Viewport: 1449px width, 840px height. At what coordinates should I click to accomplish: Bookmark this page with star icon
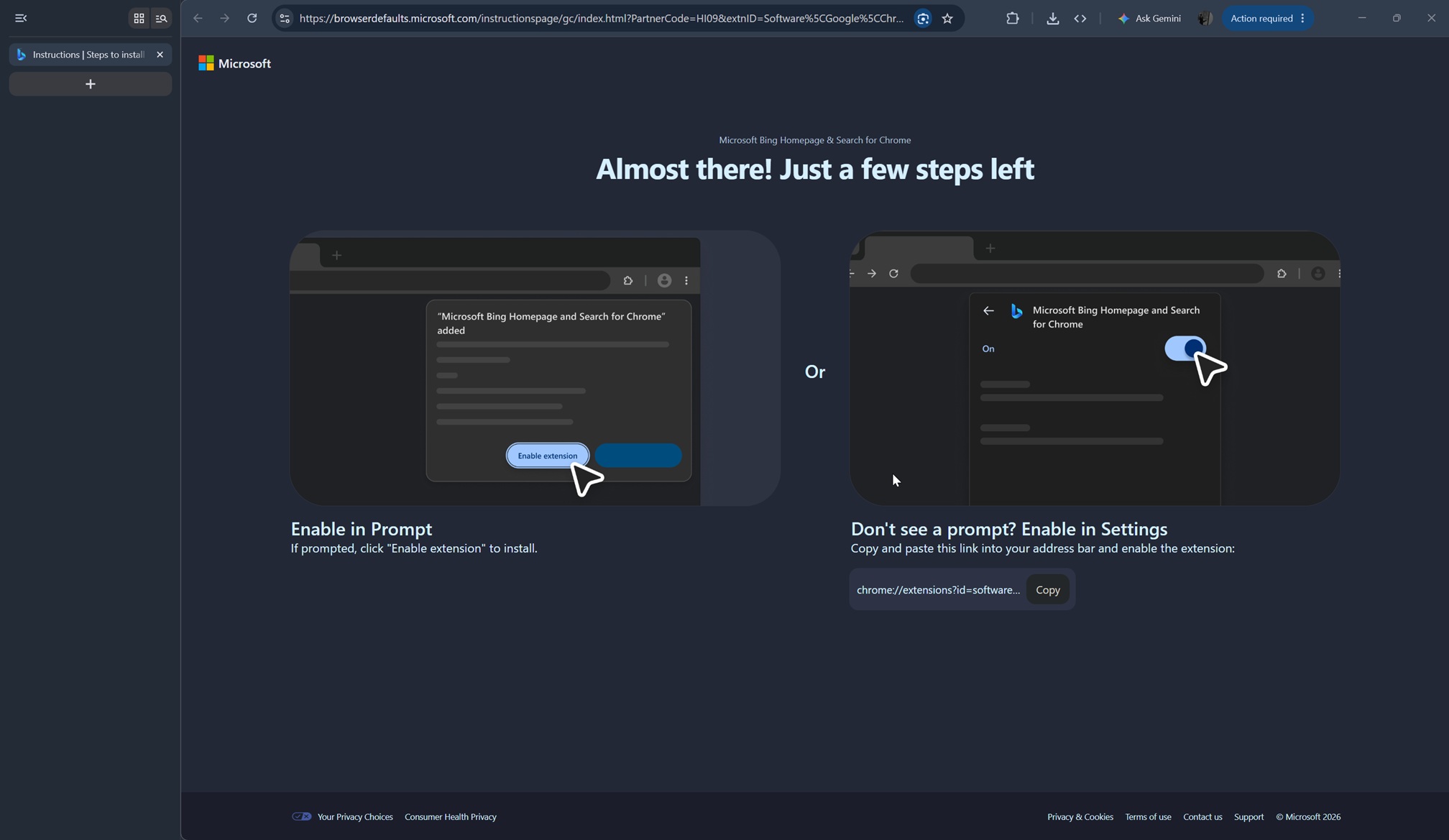[x=947, y=19]
